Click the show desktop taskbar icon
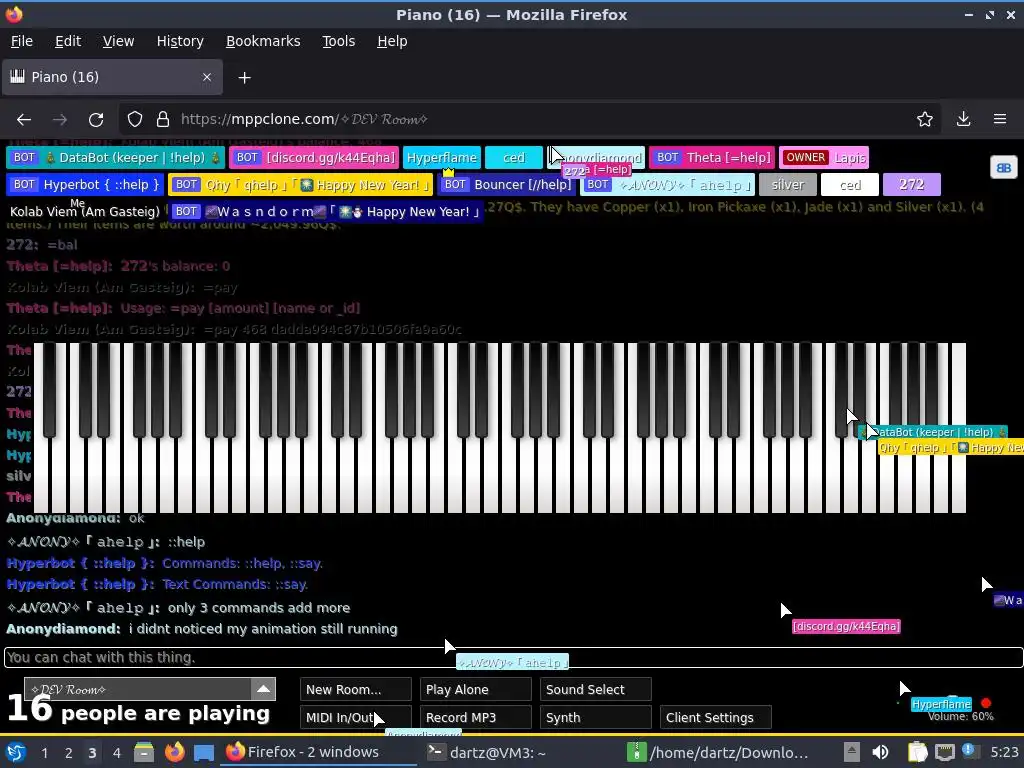The height and width of the screenshot is (768, 1024). (x=204, y=752)
